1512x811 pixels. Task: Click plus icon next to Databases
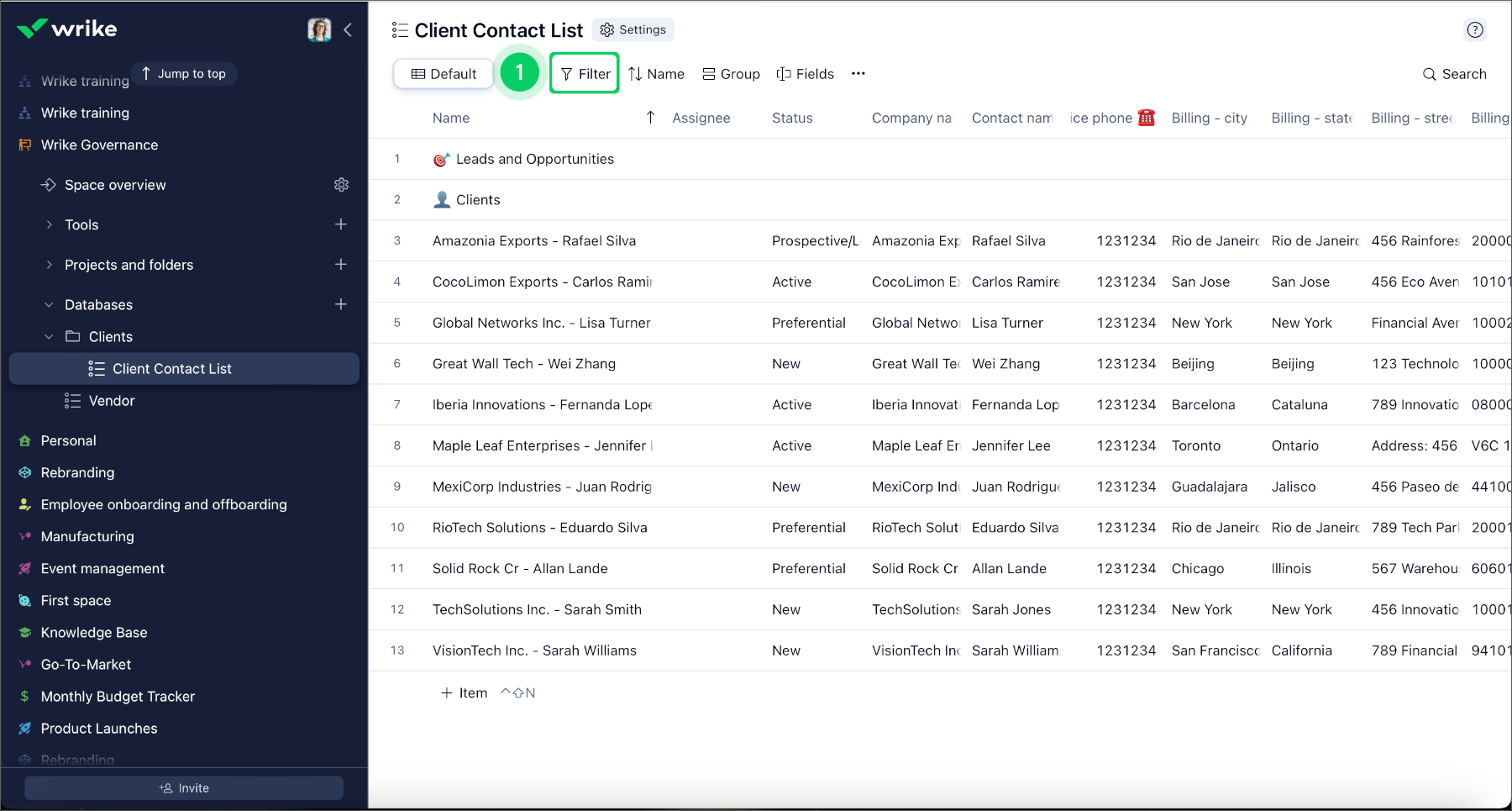341,304
